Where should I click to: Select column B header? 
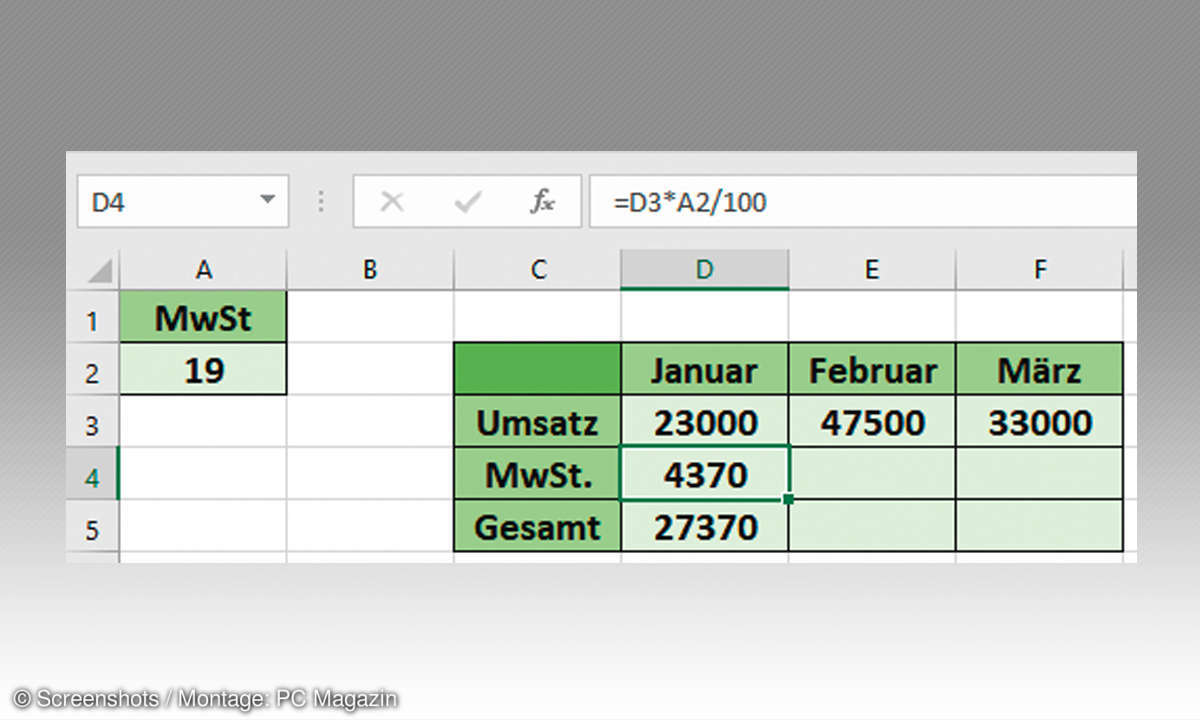[x=370, y=270]
